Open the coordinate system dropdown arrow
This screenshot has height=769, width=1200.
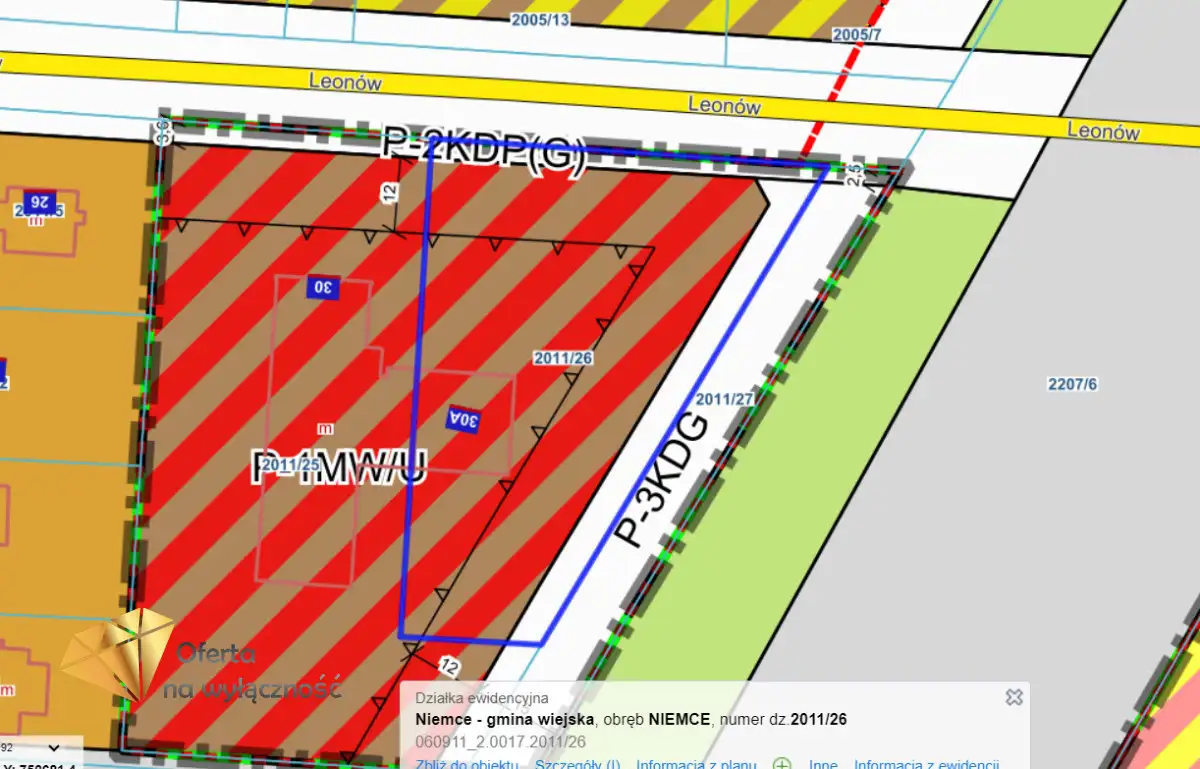(x=54, y=747)
